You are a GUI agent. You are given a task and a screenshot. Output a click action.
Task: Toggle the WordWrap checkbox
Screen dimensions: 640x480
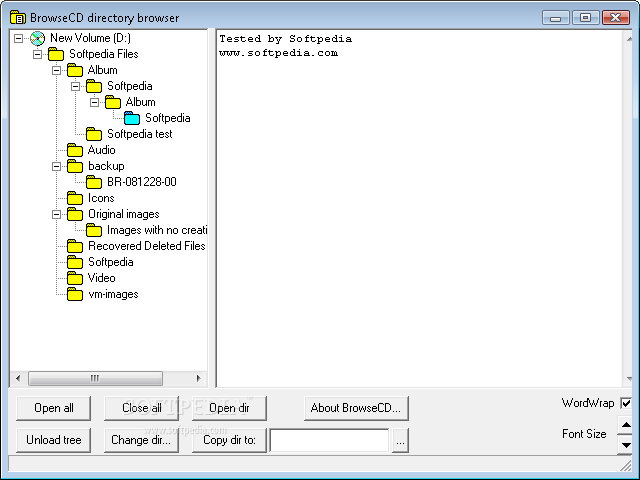pyautogui.click(x=625, y=403)
